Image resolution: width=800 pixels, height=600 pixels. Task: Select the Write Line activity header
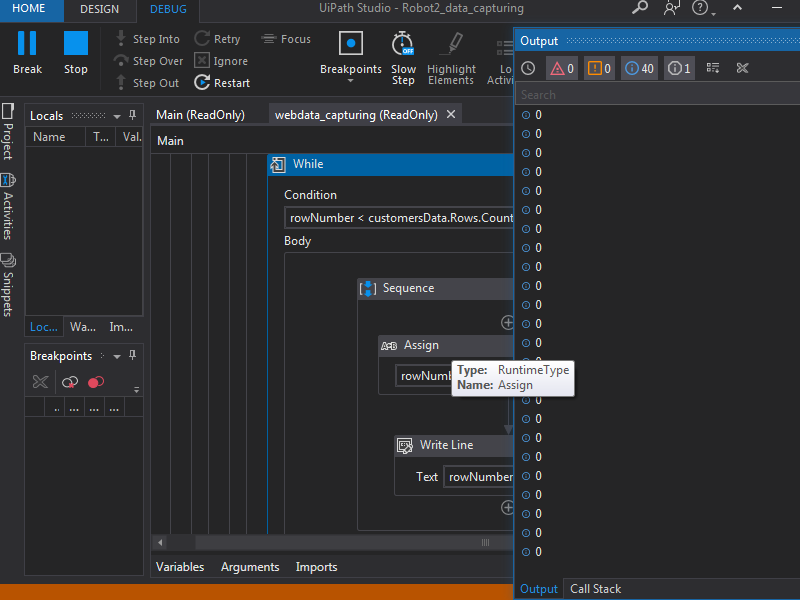[454, 445]
